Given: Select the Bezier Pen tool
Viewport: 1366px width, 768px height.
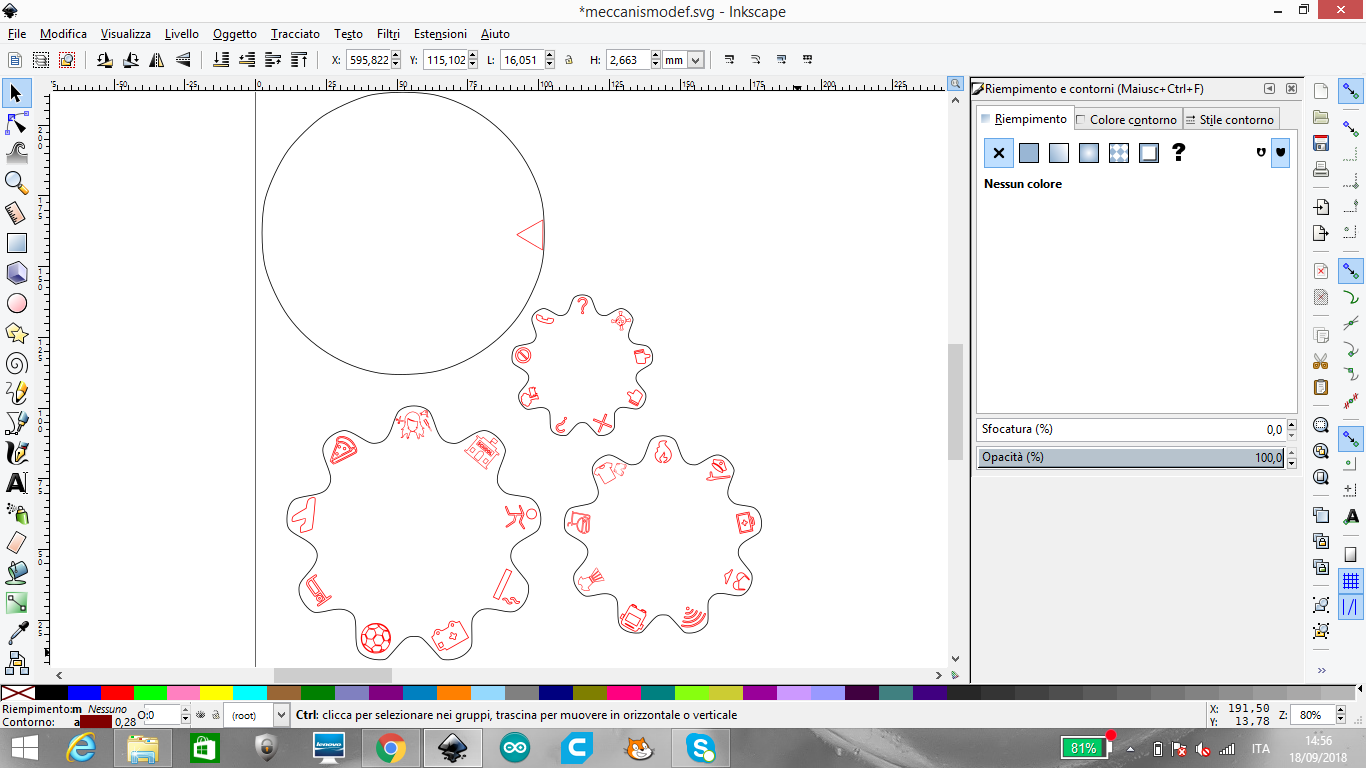Looking at the screenshot, I should (x=16, y=423).
